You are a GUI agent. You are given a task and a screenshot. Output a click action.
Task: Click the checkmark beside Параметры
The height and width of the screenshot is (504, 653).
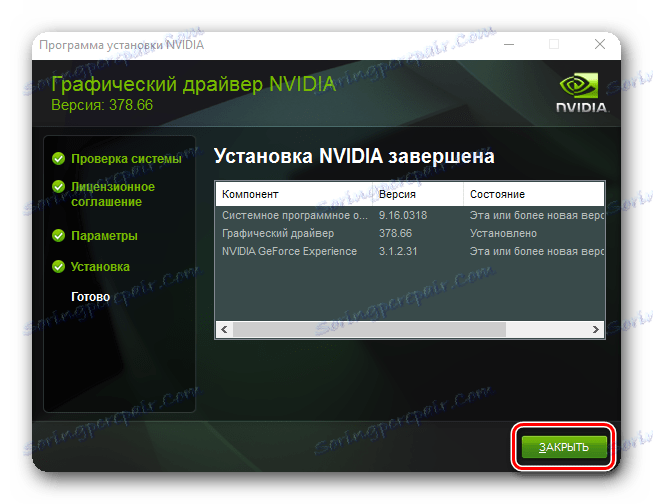coord(59,236)
